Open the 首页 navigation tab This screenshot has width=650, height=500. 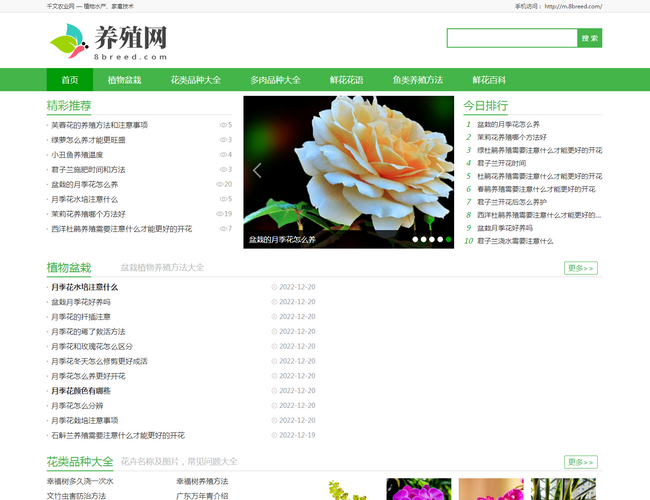click(69, 80)
